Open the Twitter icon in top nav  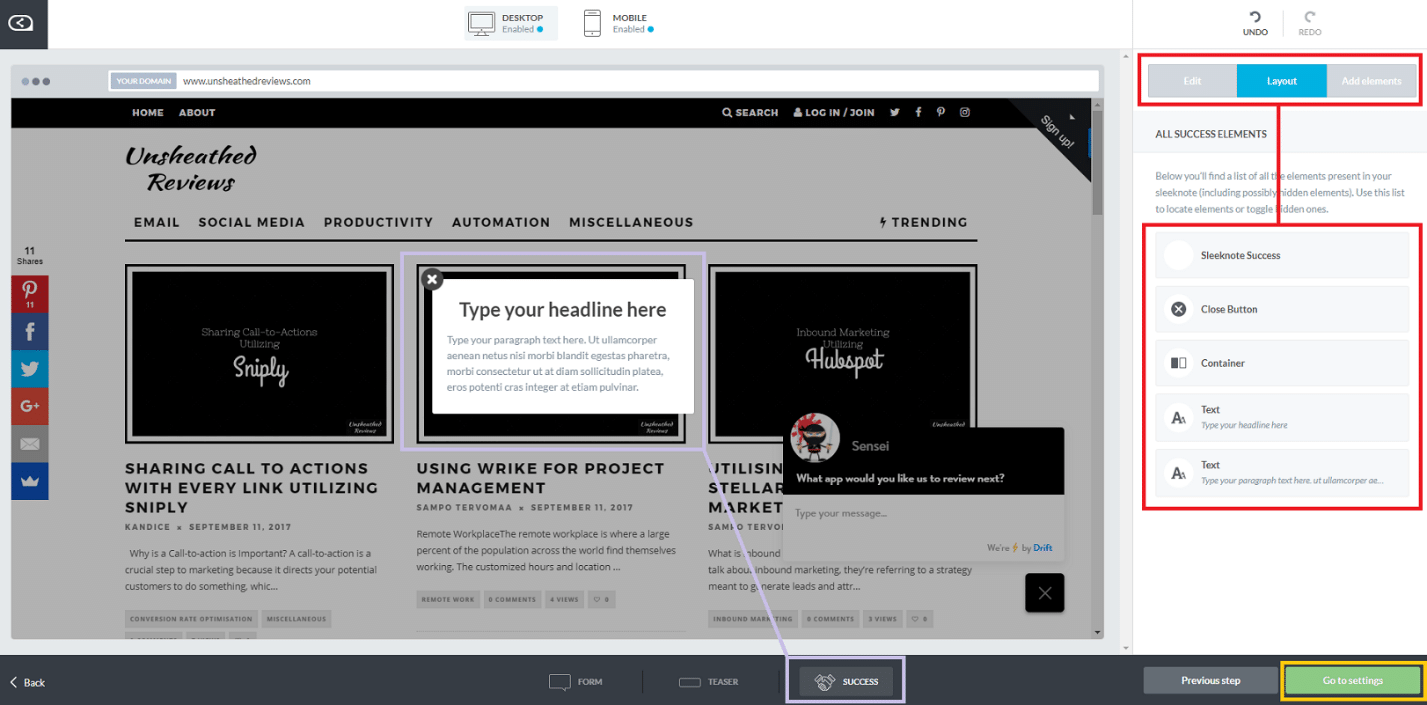895,113
